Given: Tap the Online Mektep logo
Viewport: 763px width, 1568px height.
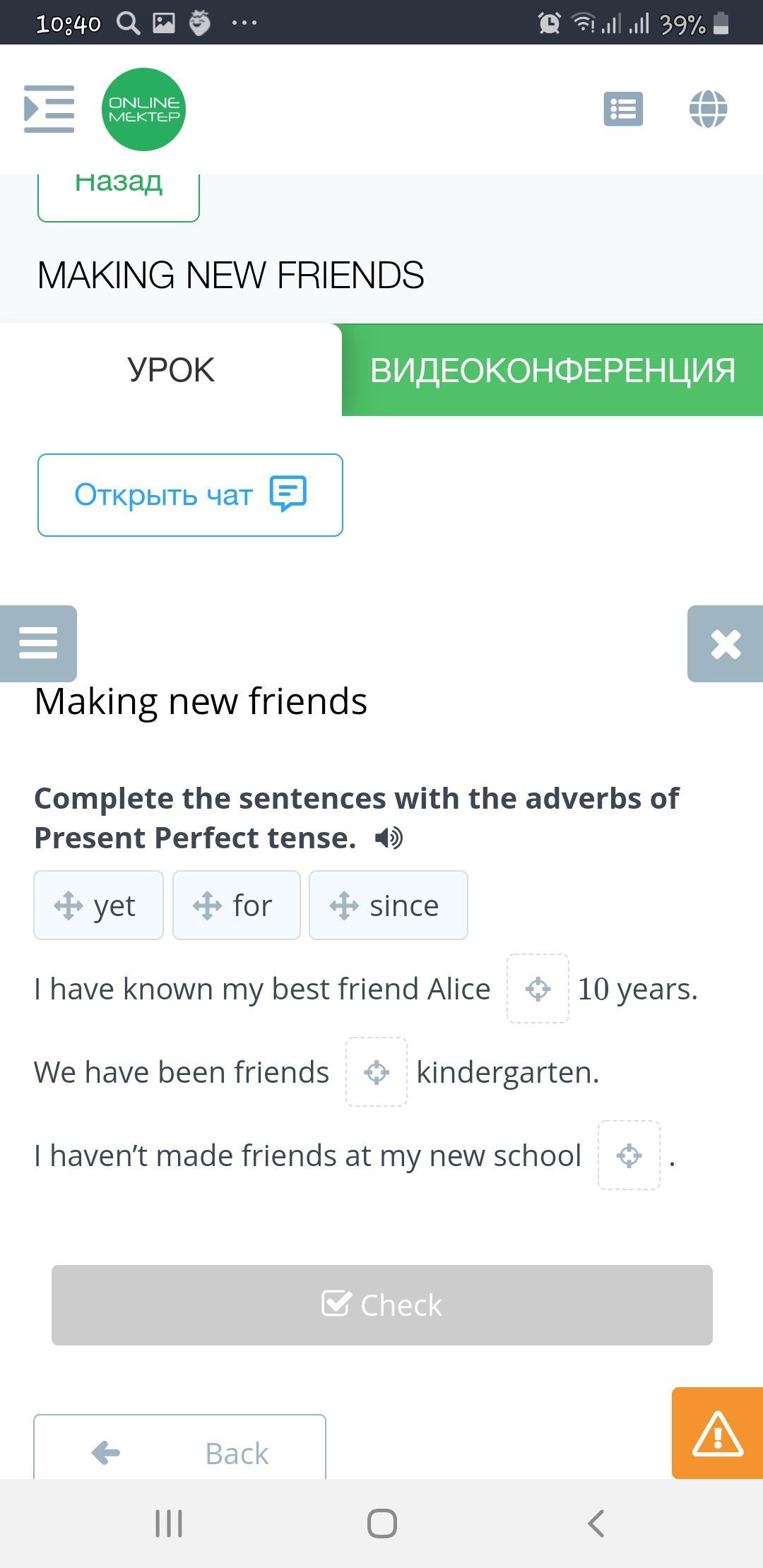Looking at the screenshot, I should (143, 109).
